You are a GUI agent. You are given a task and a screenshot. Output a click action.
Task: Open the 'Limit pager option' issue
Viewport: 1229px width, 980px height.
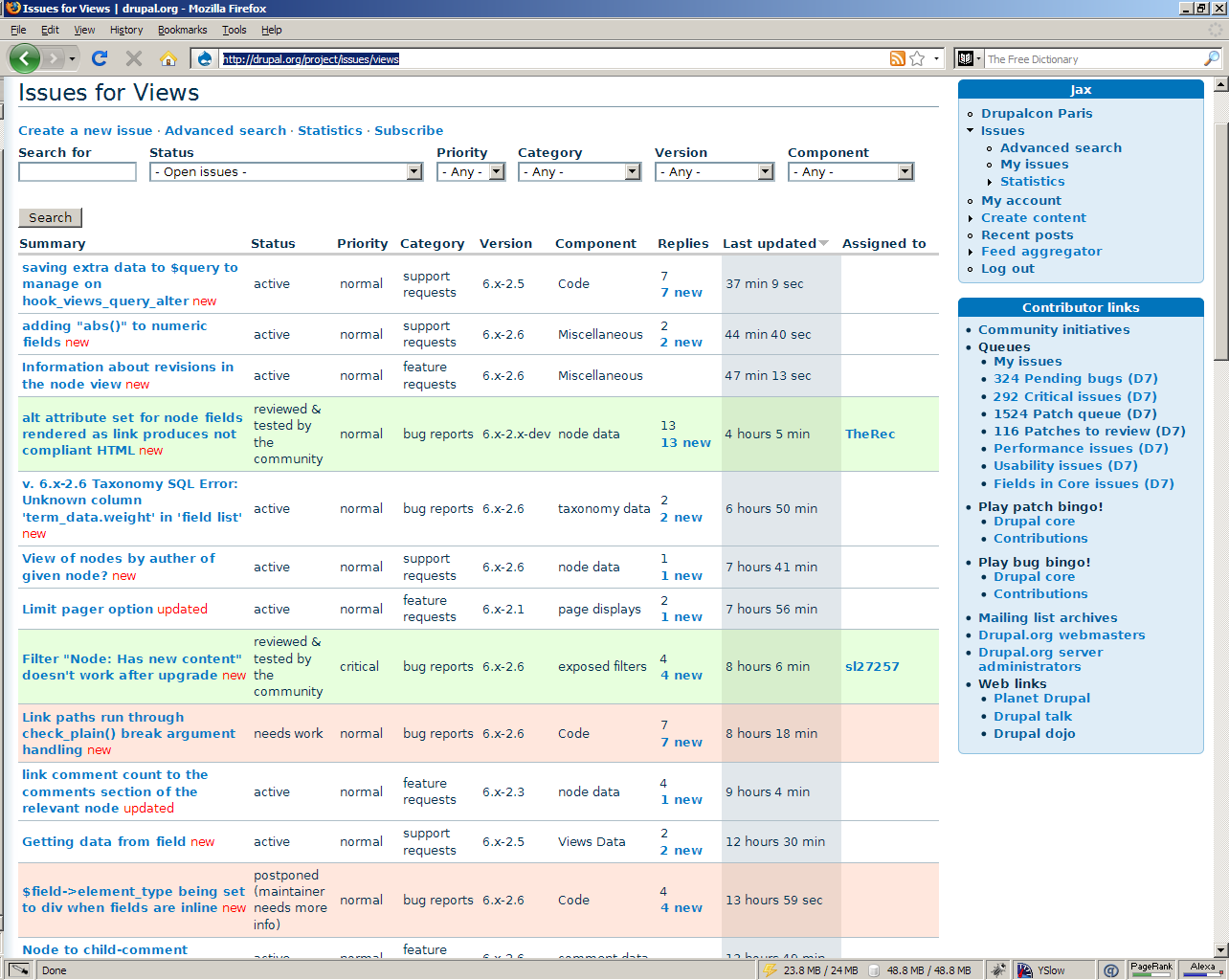[87, 610]
